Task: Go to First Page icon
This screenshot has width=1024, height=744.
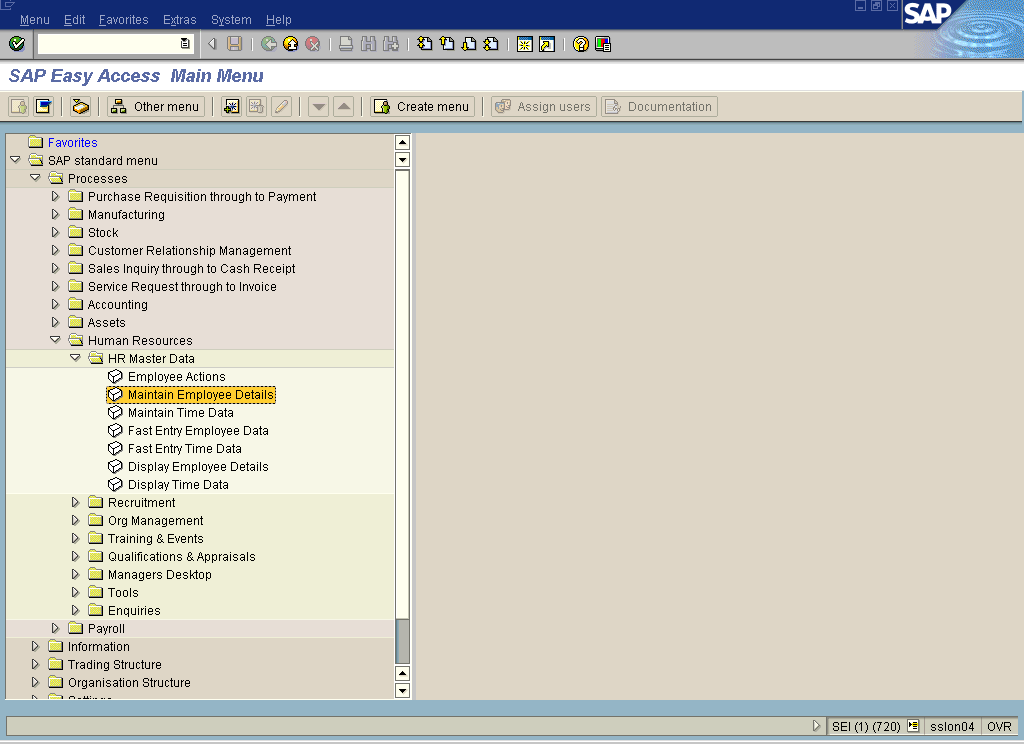Action: 424,44
